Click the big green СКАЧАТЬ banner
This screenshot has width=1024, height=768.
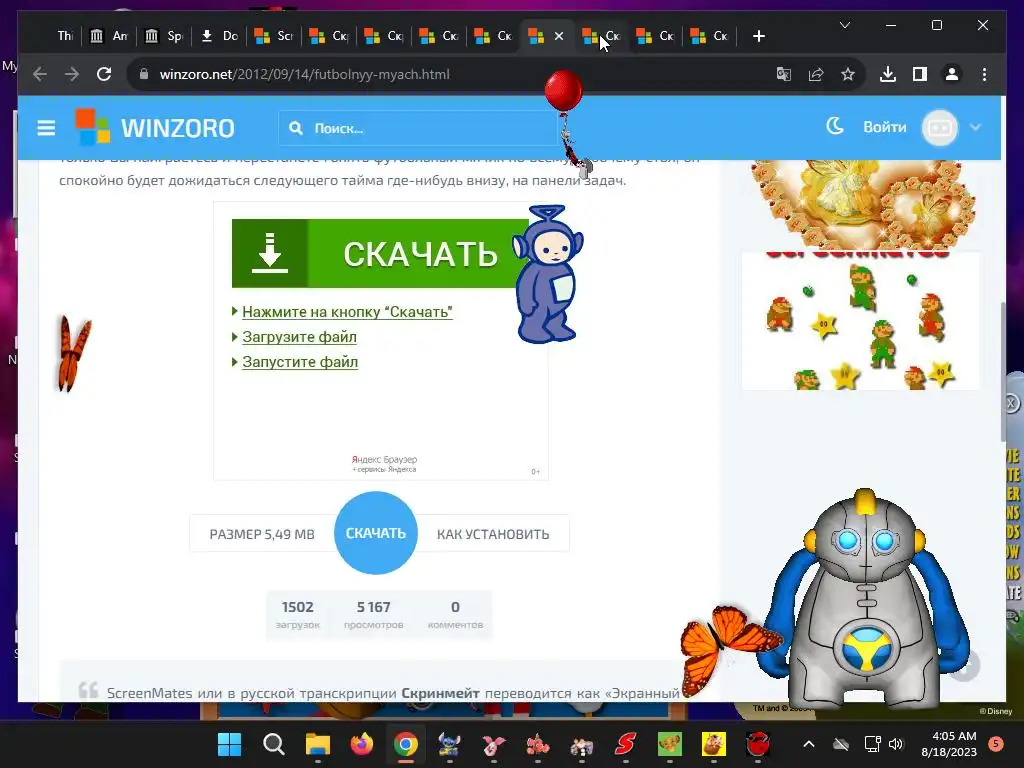380,253
